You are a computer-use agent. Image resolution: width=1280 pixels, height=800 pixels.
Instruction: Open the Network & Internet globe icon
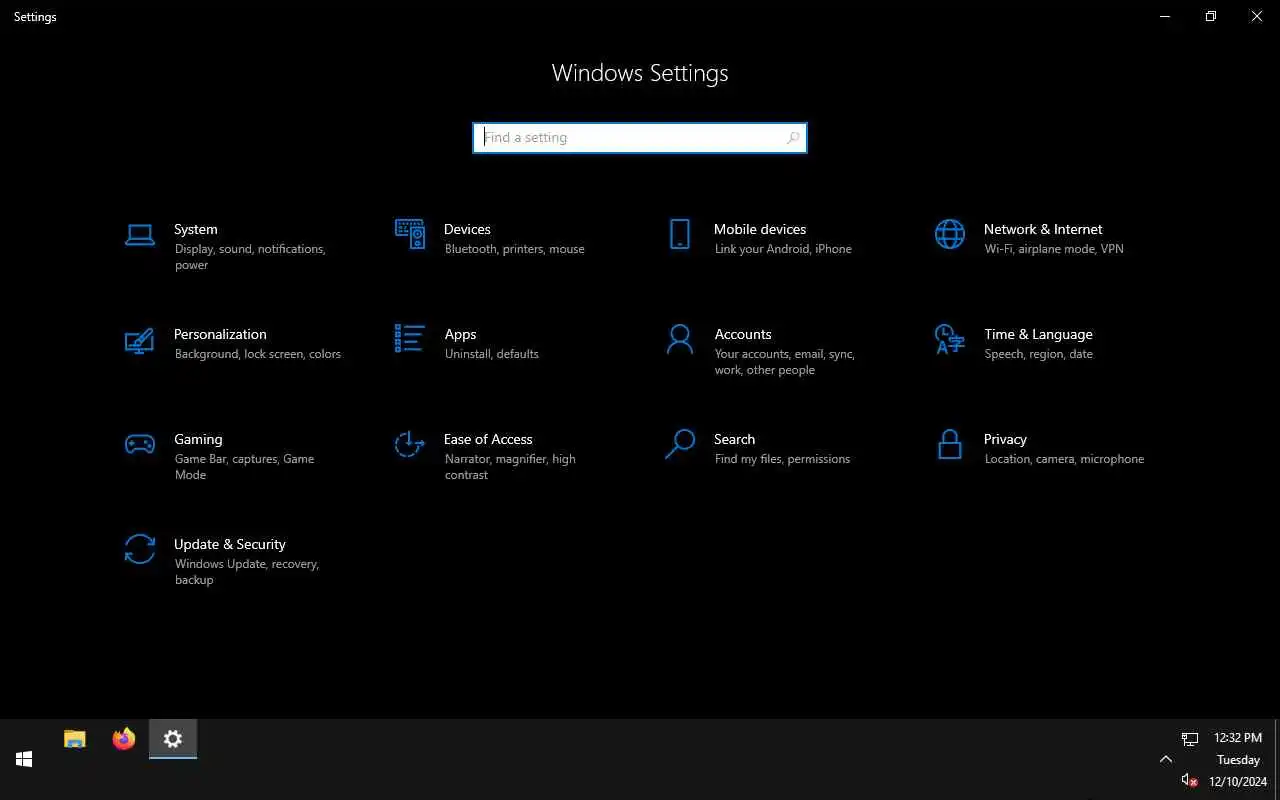coord(950,234)
